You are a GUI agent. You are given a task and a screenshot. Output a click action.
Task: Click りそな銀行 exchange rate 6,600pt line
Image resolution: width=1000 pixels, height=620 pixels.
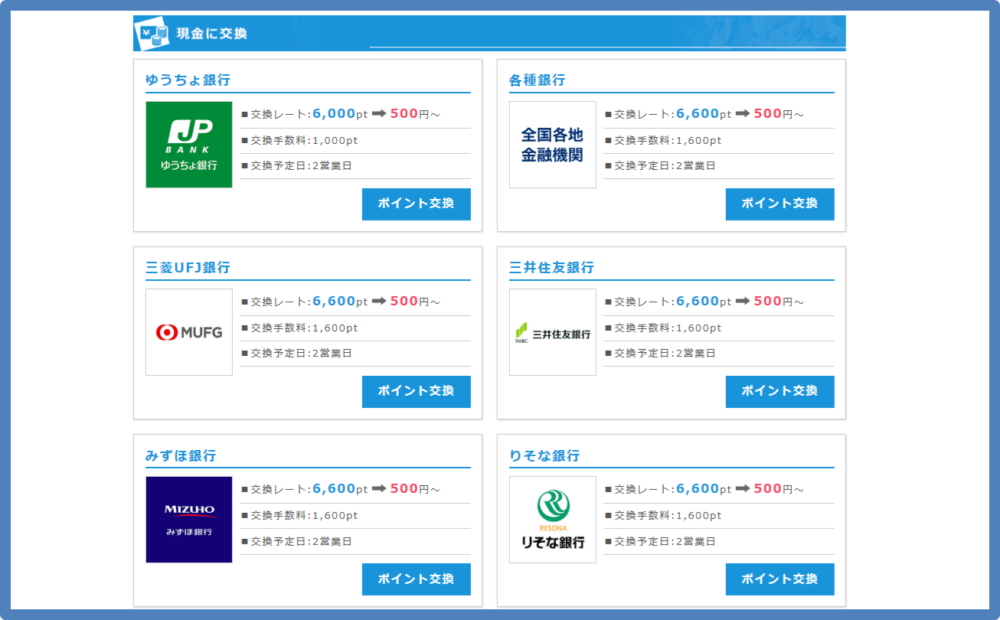[x=705, y=489]
